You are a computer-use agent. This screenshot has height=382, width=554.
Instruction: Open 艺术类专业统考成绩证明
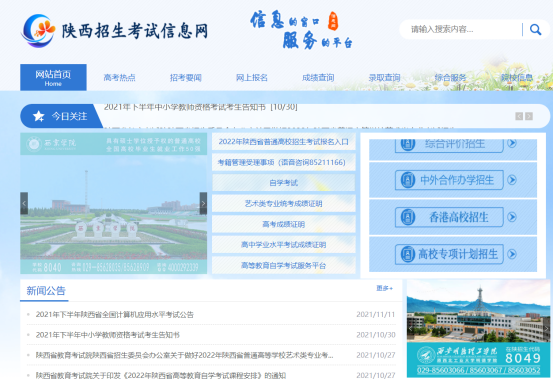tap(284, 204)
